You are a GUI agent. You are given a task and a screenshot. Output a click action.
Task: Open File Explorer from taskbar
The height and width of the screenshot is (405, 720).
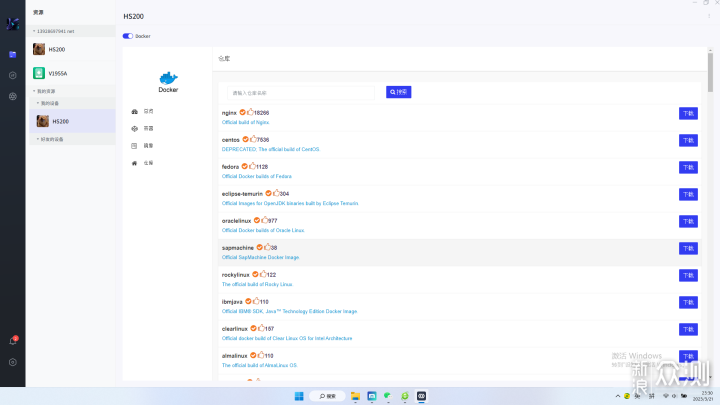[x=355, y=396]
